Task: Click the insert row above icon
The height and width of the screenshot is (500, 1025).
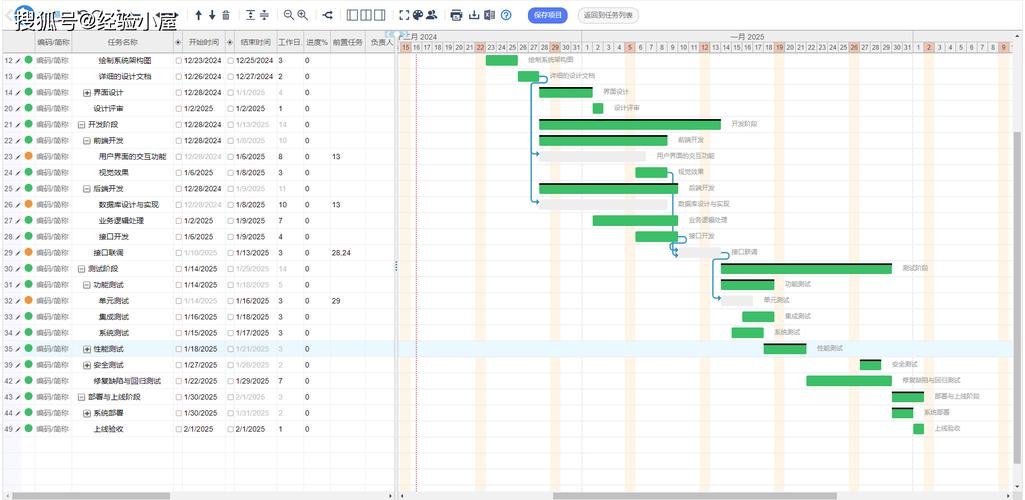Action: (250, 15)
